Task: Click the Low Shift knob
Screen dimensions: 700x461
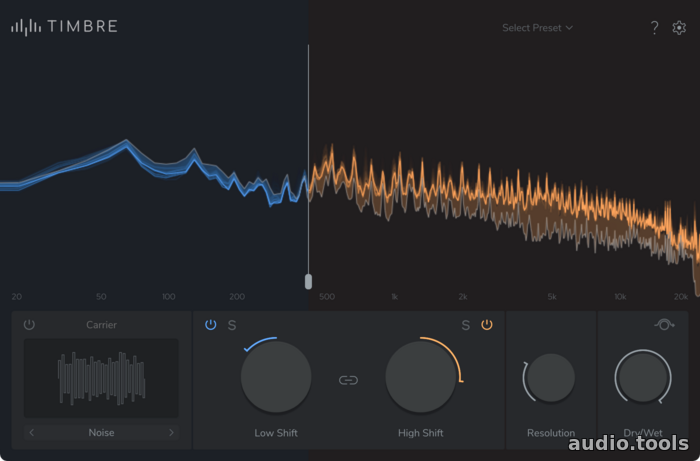Action: point(276,377)
